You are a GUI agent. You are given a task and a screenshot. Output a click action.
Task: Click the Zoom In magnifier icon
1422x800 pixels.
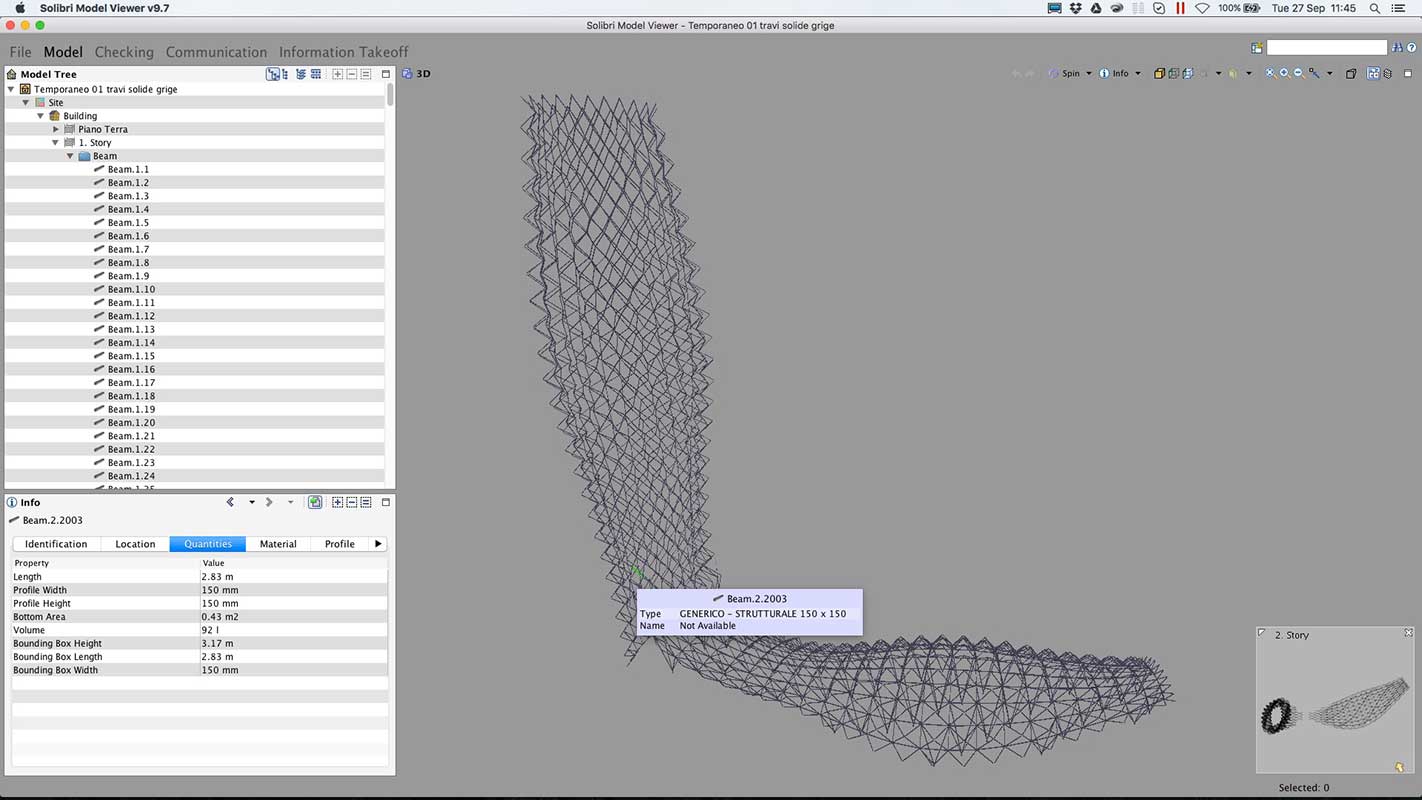point(1284,73)
